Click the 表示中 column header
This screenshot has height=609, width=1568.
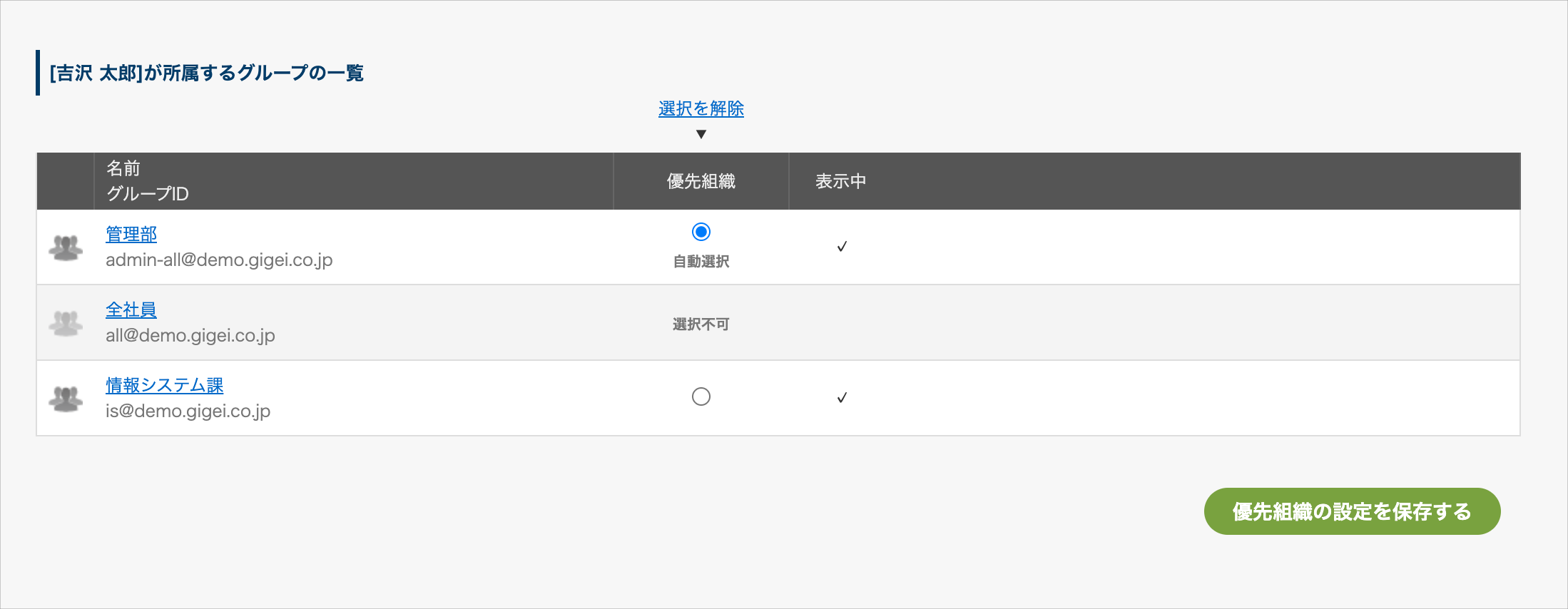point(841,181)
